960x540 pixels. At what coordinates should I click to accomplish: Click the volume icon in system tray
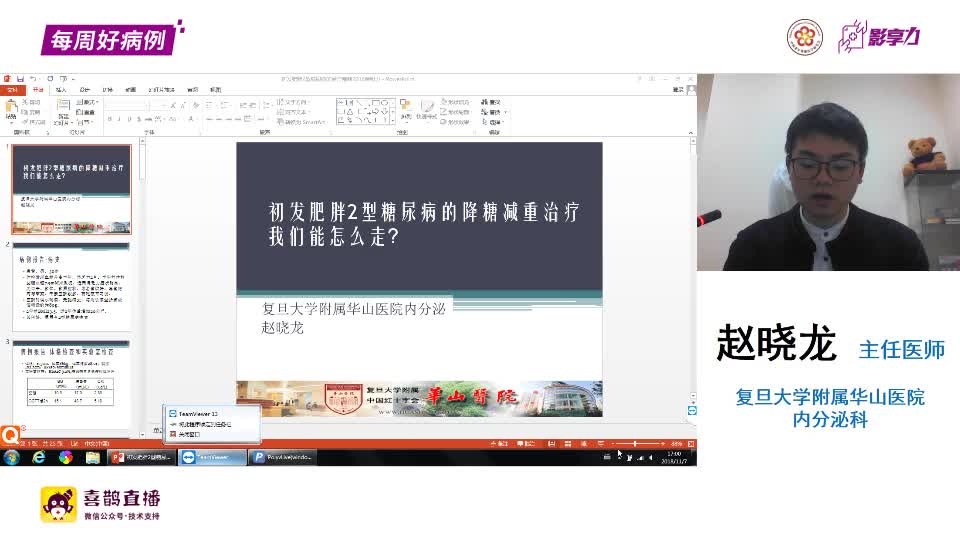650,457
